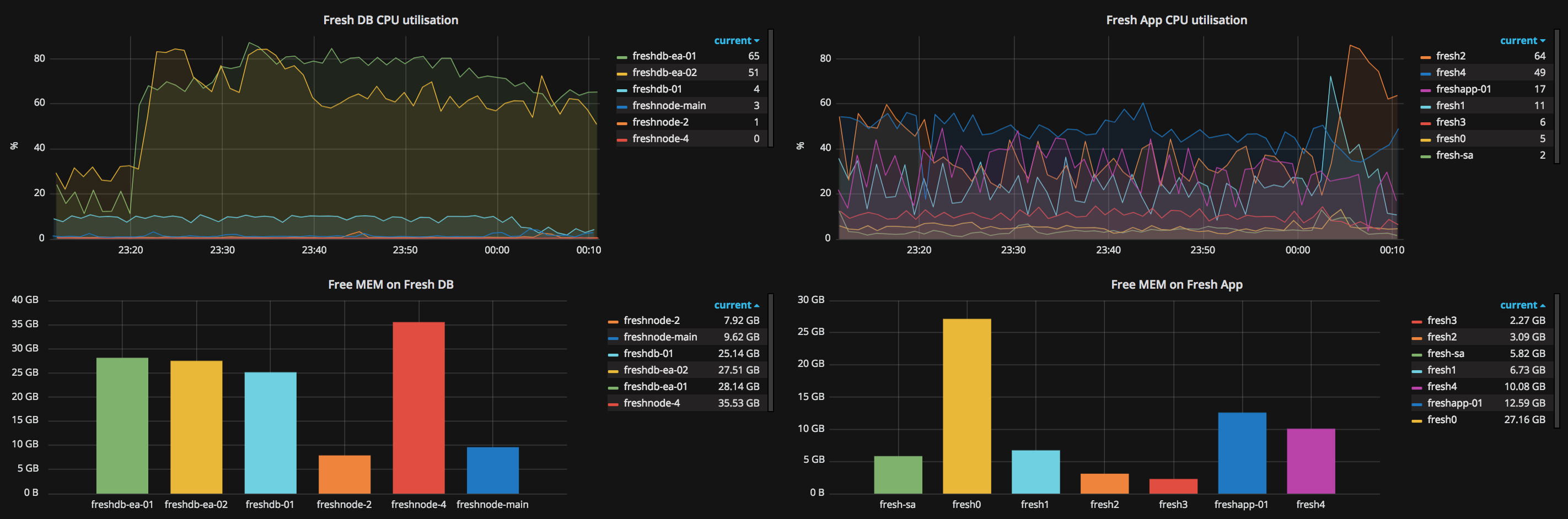The image size is (1568, 519).
Task: Sort Free MEM on Fresh DB legend by current
Action: (736, 305)
